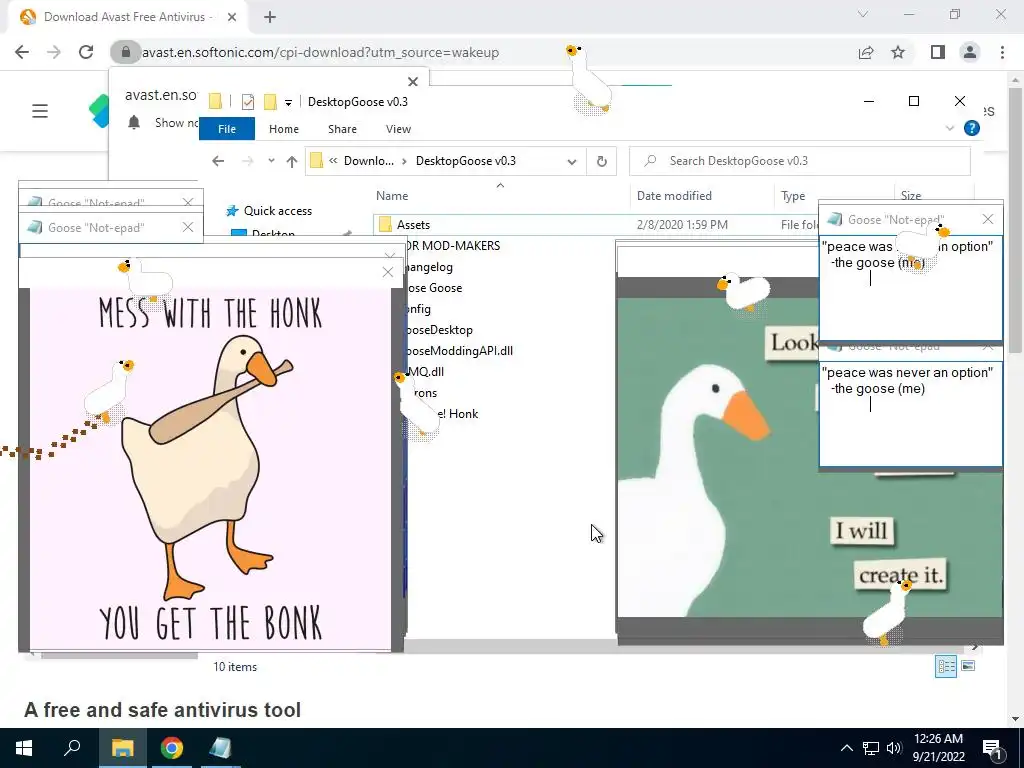Viewport: 1024px width, 768px height.
Task: Reload the Avast download page
Action: click(86, 52)
